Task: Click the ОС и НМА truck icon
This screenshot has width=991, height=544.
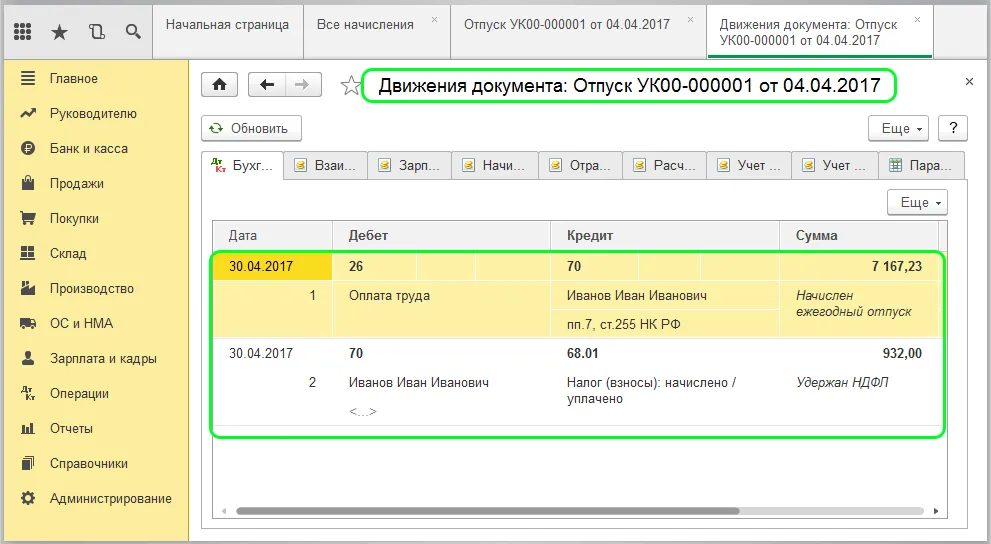Action: pyautogui.click(x=28, y=323)
